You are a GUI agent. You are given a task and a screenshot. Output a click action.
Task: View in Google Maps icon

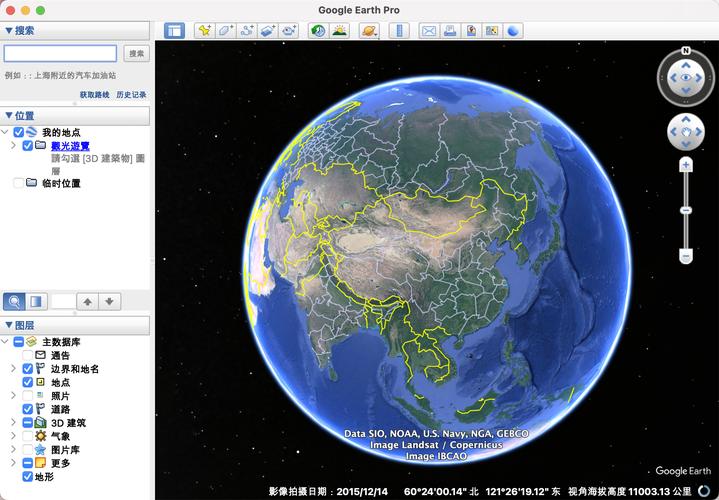click(492, 31)
